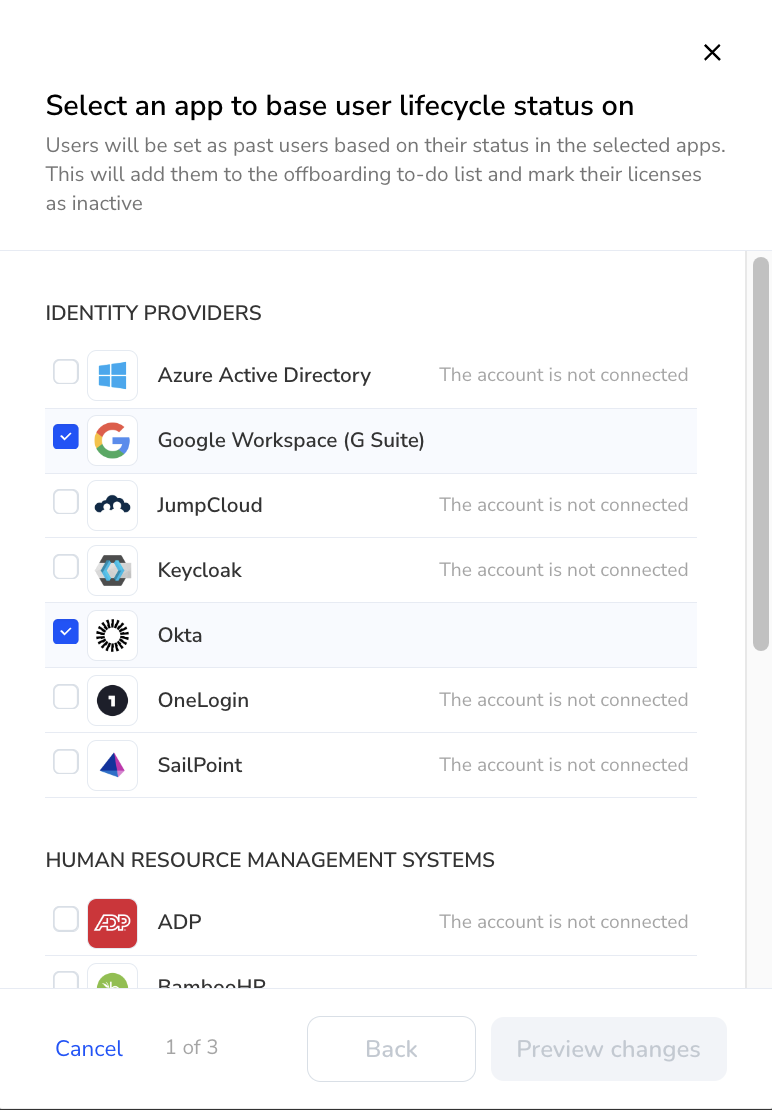
Task: Click 'IDENTITY PROVIDERS' section heading
Action: (154, 313)
